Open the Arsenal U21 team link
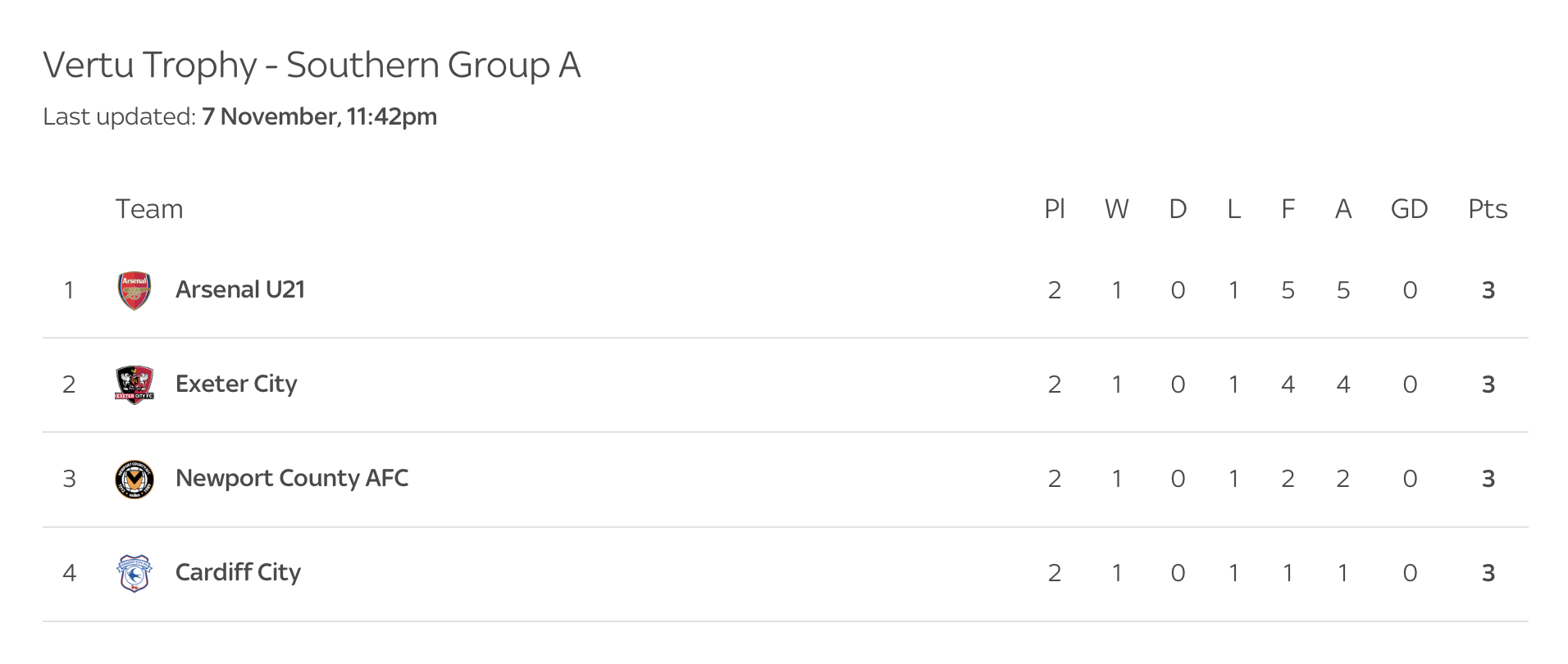Image resolution: width=1568 pixels, height=664 pixels. [239, 290]
